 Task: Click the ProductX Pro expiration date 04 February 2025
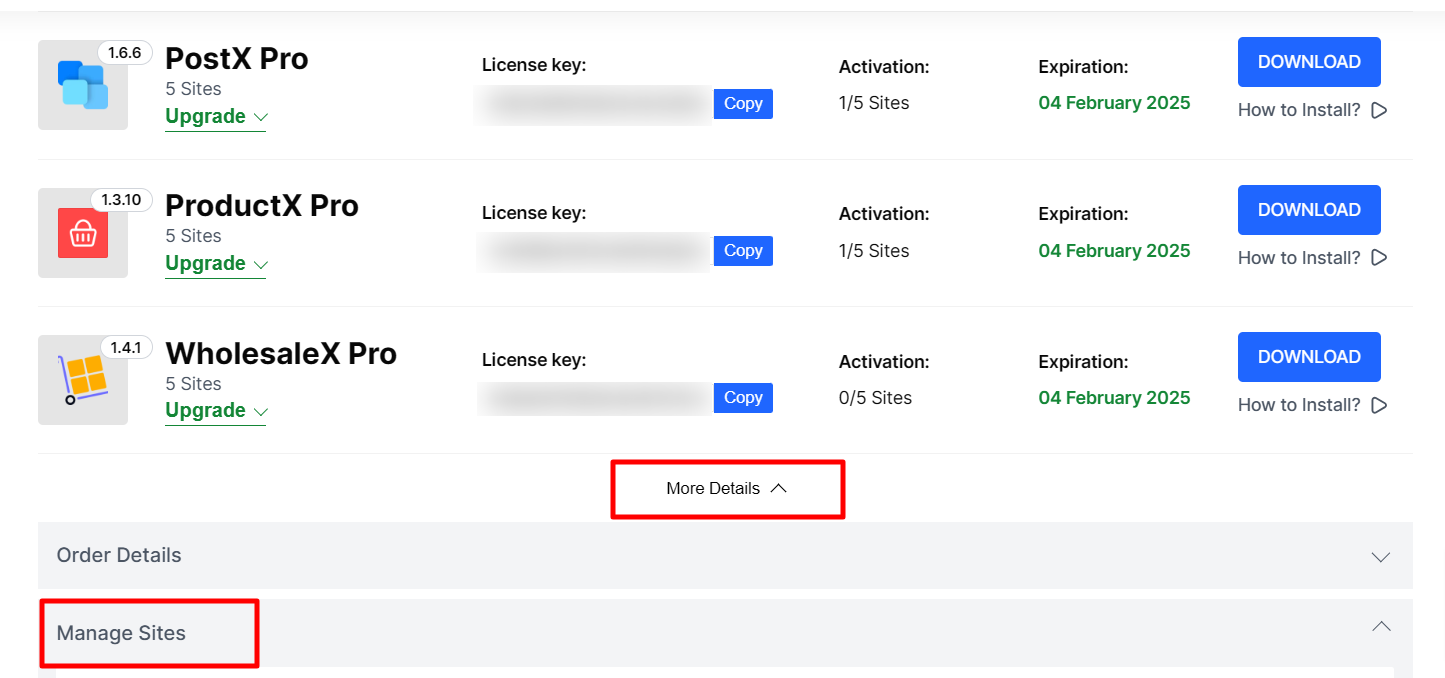point(1115,251)
